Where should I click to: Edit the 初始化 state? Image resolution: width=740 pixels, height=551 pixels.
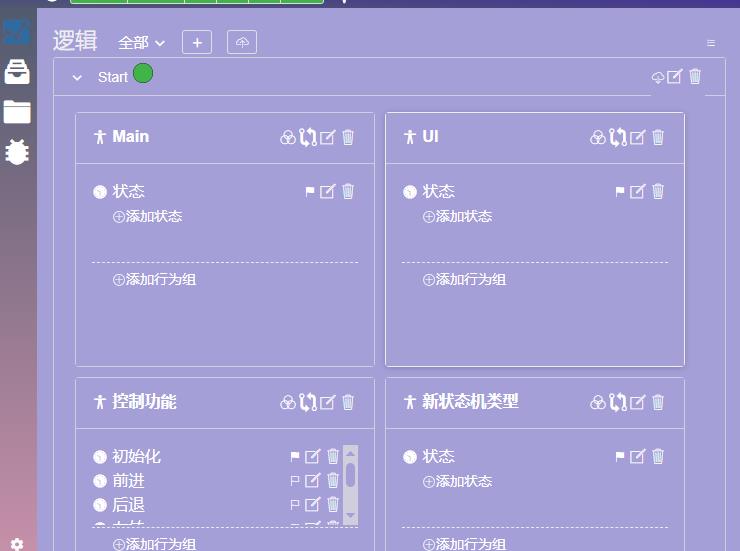coord(312,456)
